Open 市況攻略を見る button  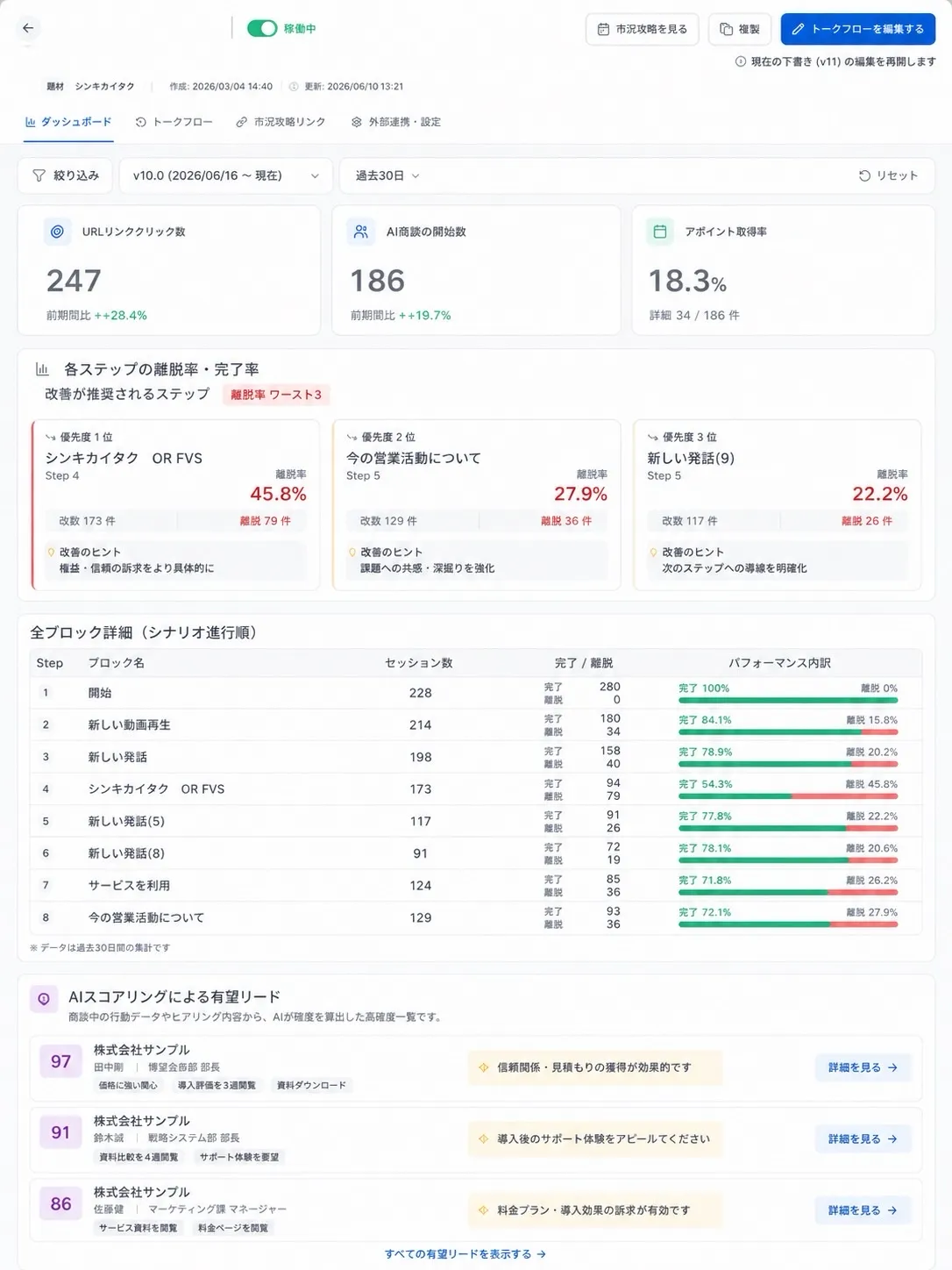pos(642,29)
